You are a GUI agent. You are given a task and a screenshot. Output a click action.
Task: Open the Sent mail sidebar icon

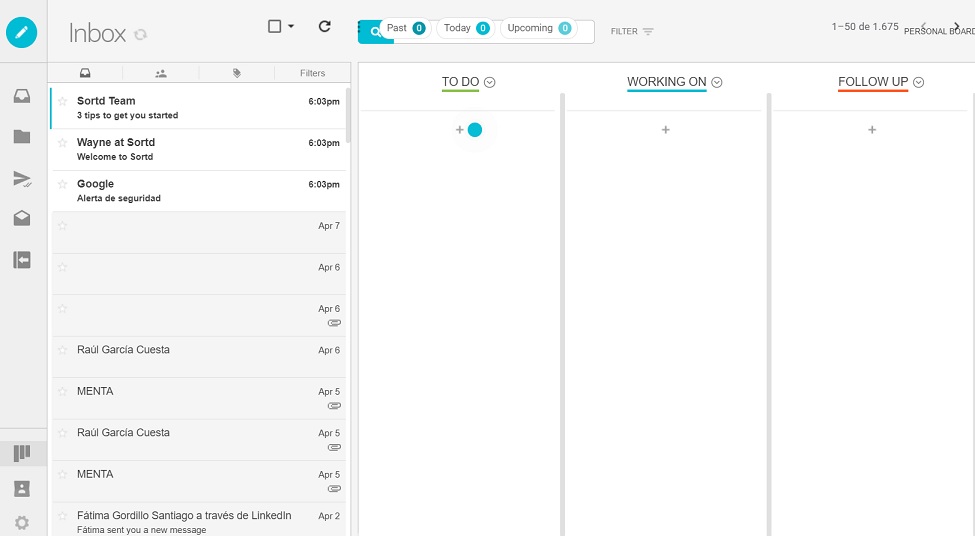coord(22,179)
